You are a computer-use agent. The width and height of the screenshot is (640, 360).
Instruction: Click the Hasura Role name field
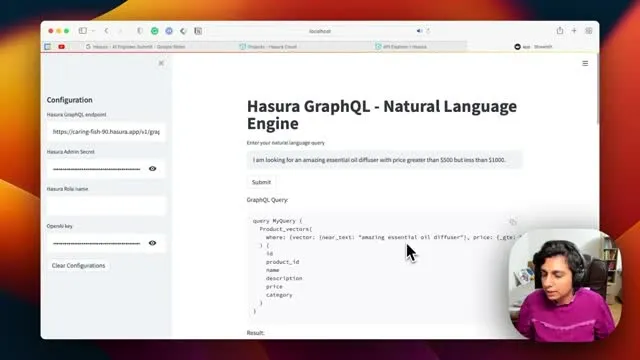pos(106,206)
